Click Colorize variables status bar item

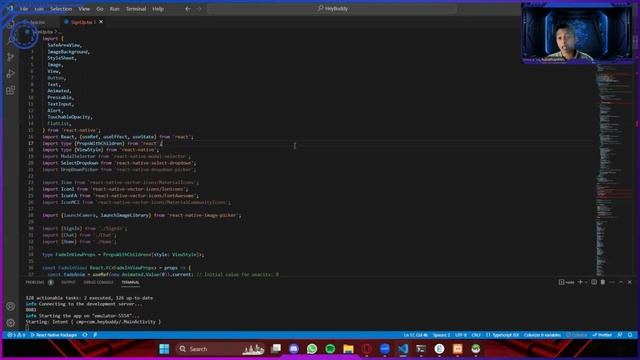point(542,335)
